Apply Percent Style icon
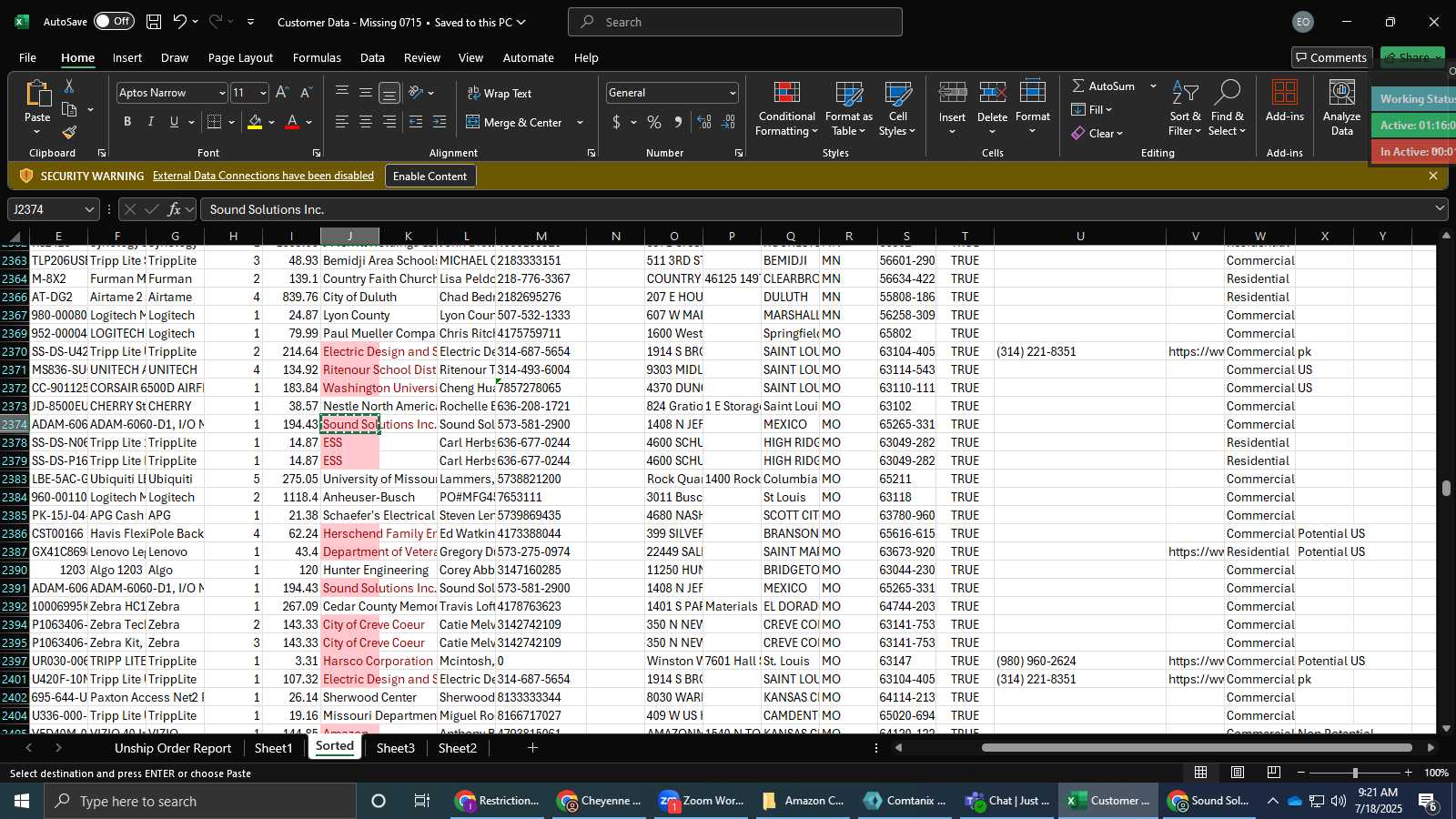1456x819 pixels. coord(654,122)
